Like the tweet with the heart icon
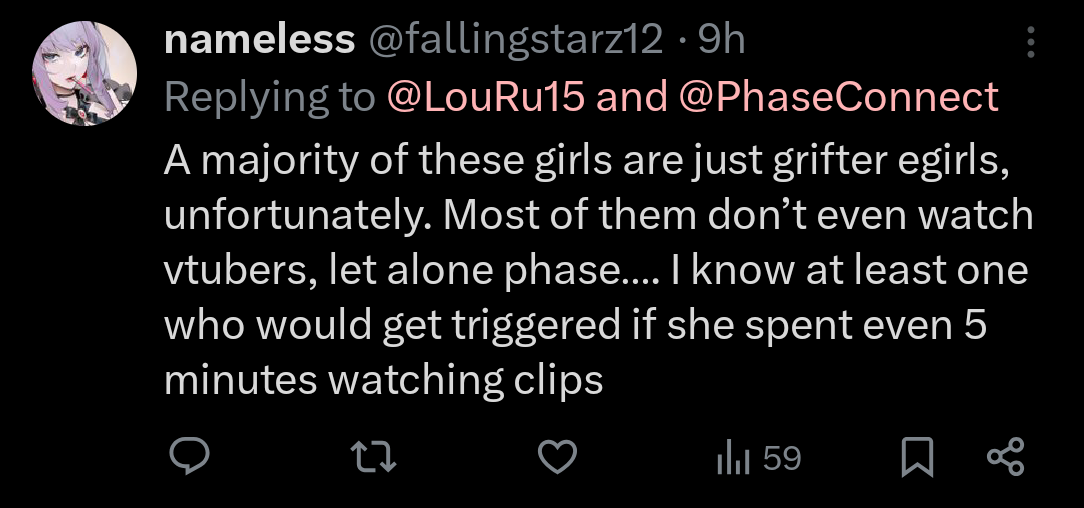 (x=557, y=458)
